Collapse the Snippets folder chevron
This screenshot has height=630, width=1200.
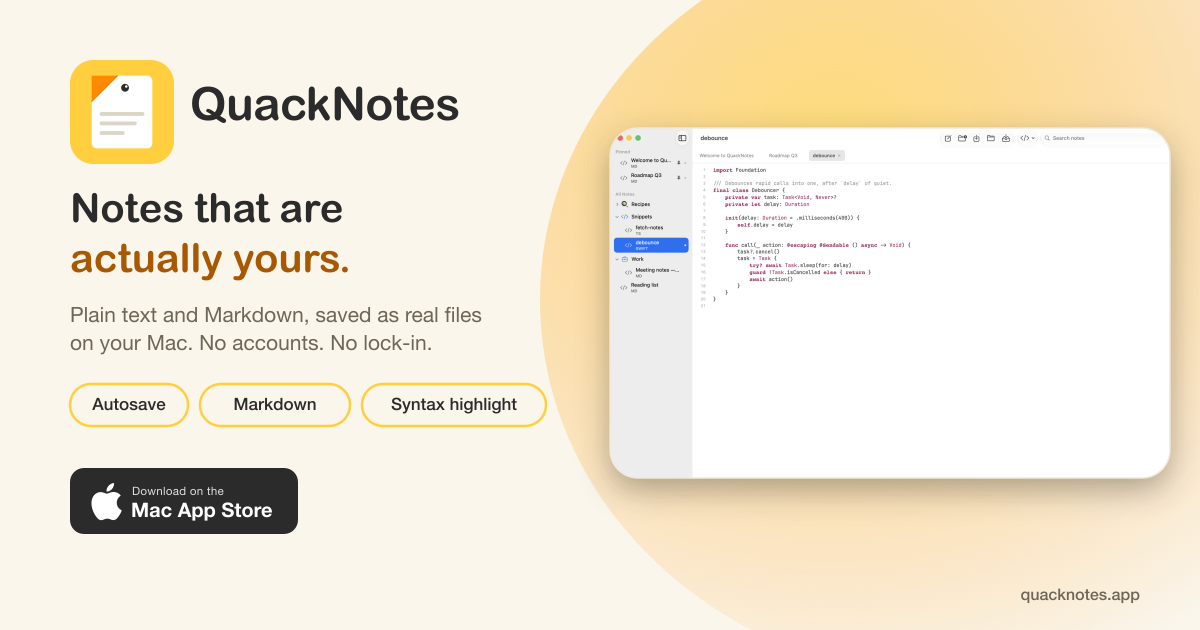pyautogui.click(x=617, y=217)
